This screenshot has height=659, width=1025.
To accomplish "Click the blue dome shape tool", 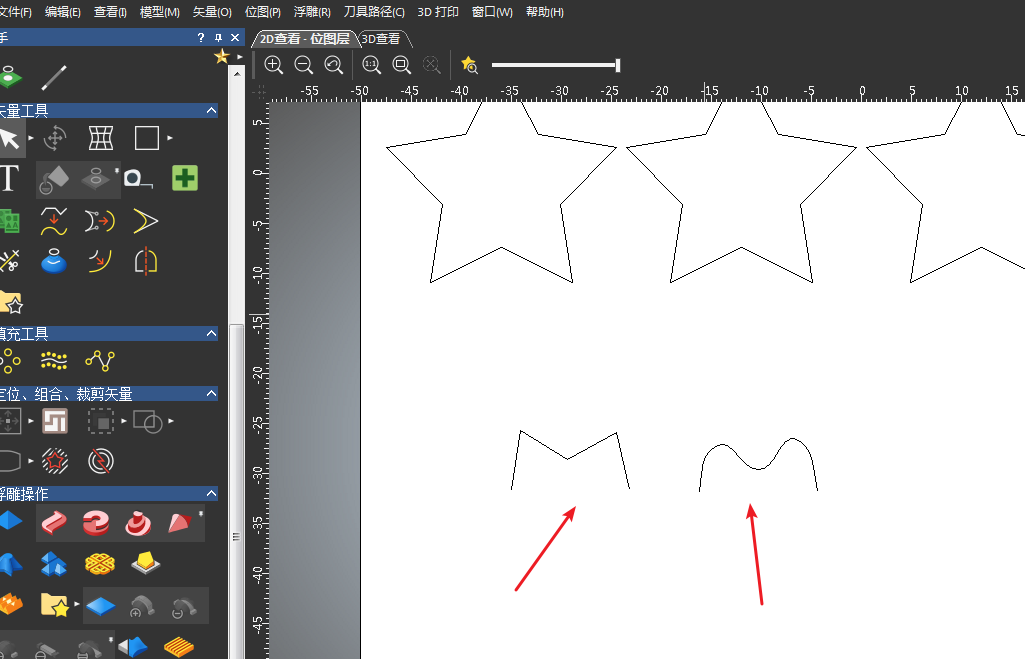I will coord(54,261).
